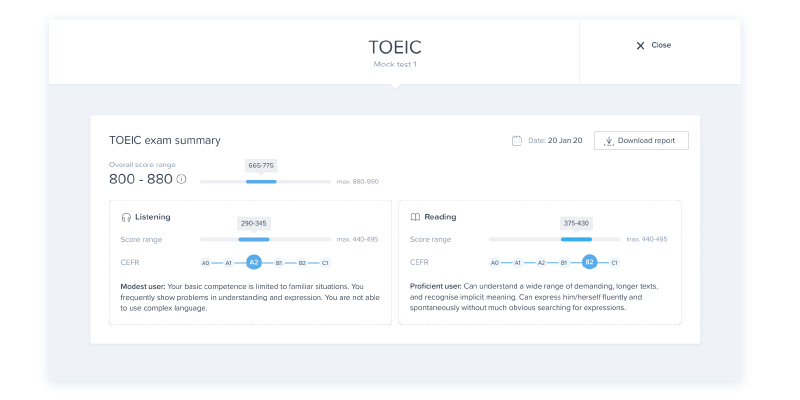This screenshot has width=800, height=400.
Task: Click the Modest user description text
Action: pos(250,297)
